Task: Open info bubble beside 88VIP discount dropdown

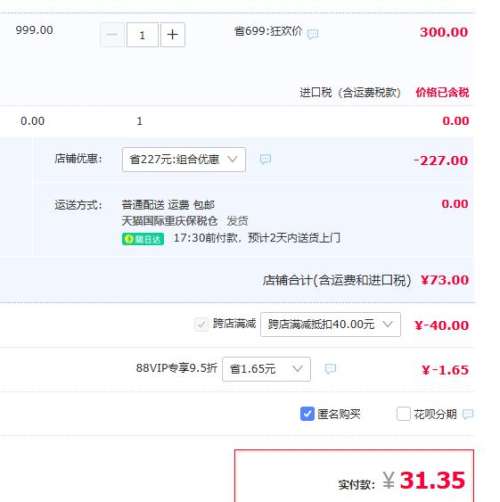Action: pos(330,369)
